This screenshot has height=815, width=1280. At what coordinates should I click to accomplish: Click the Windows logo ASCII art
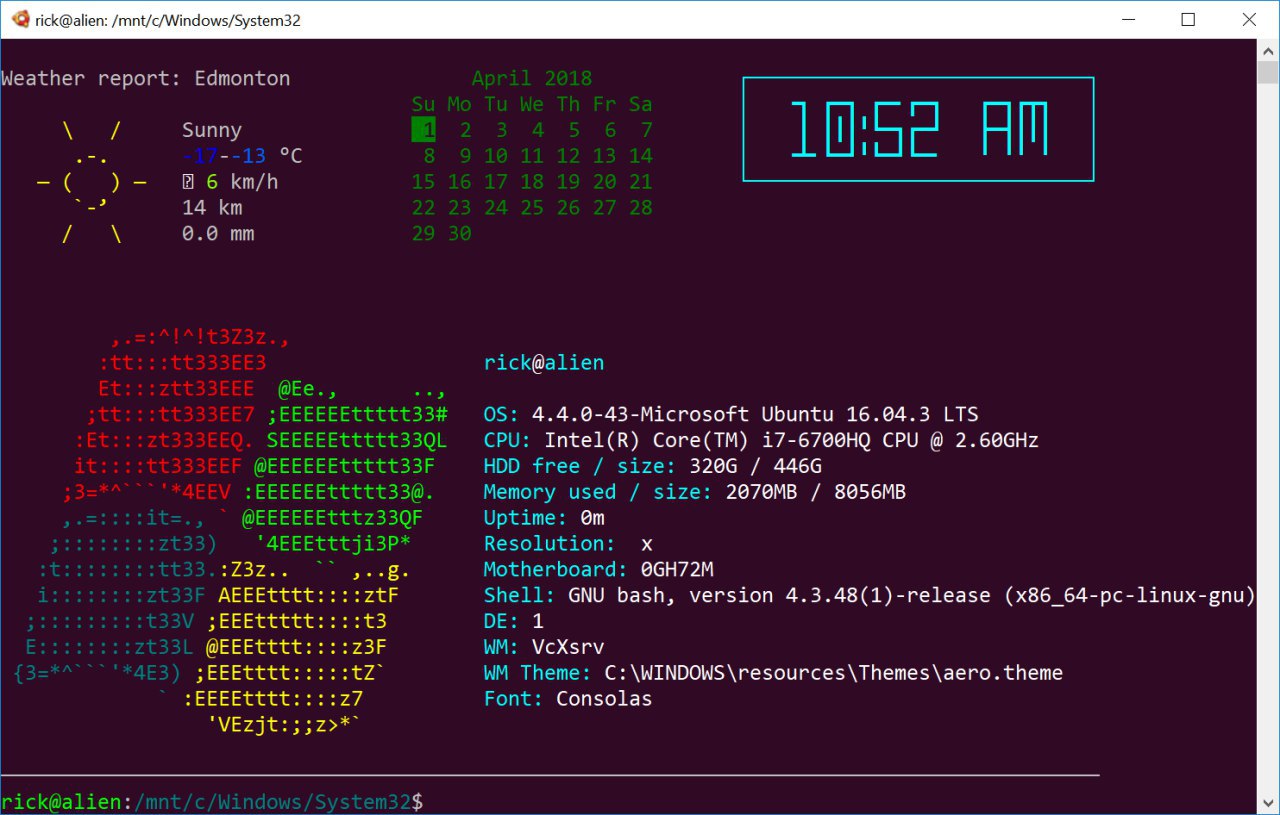231,530
